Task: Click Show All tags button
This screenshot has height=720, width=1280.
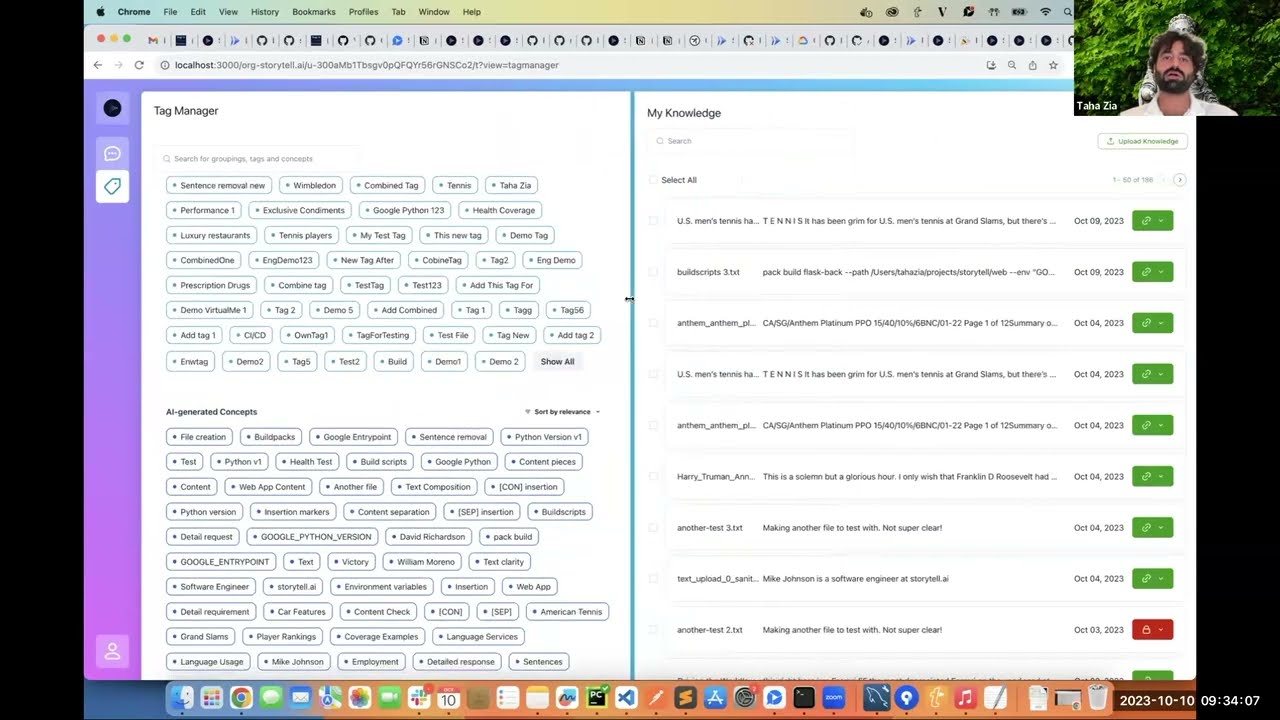Action: pyautogui.click(x=557, y=362)
